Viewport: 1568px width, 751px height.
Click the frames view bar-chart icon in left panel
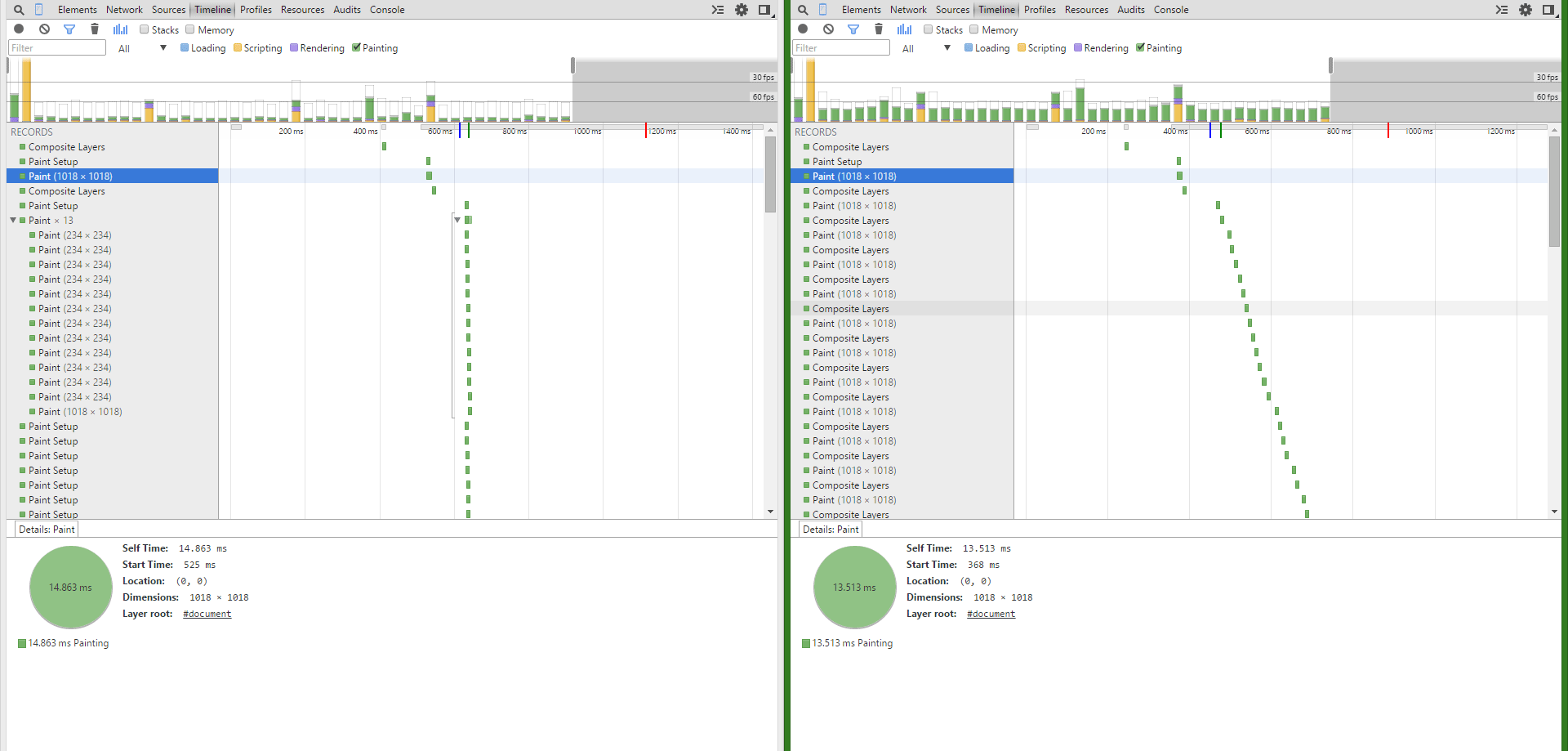click(x=121, y=29)
